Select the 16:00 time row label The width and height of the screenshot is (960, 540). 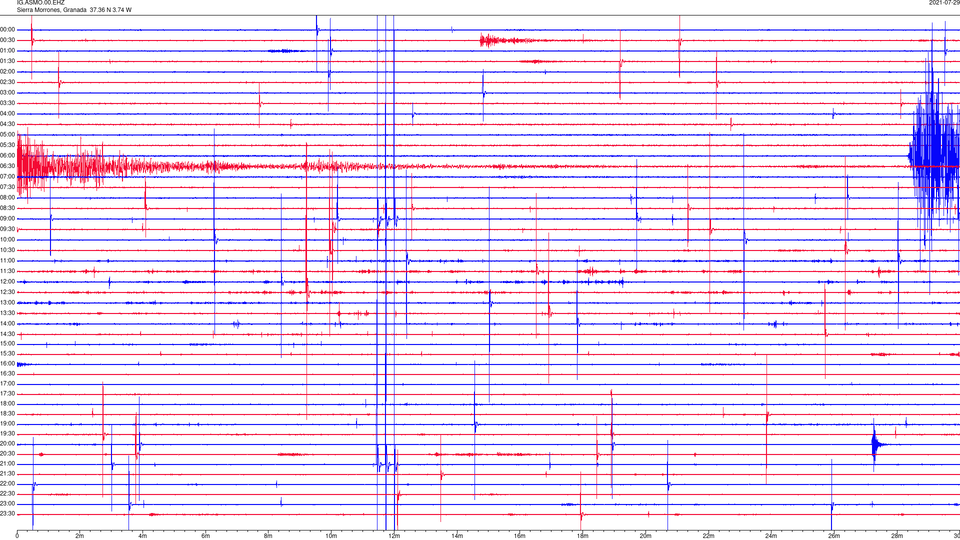click(x=7, y=363)
